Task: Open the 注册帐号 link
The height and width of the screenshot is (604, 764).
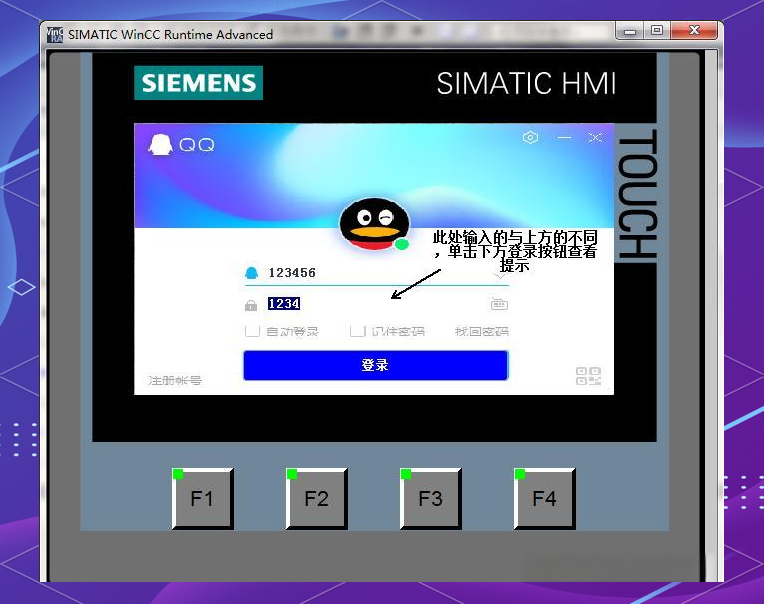Action: 174,380
